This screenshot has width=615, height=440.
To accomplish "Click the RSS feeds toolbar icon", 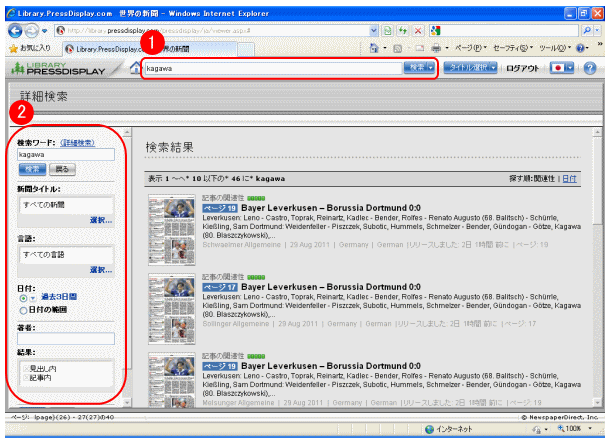I will [x=397, y=48].
